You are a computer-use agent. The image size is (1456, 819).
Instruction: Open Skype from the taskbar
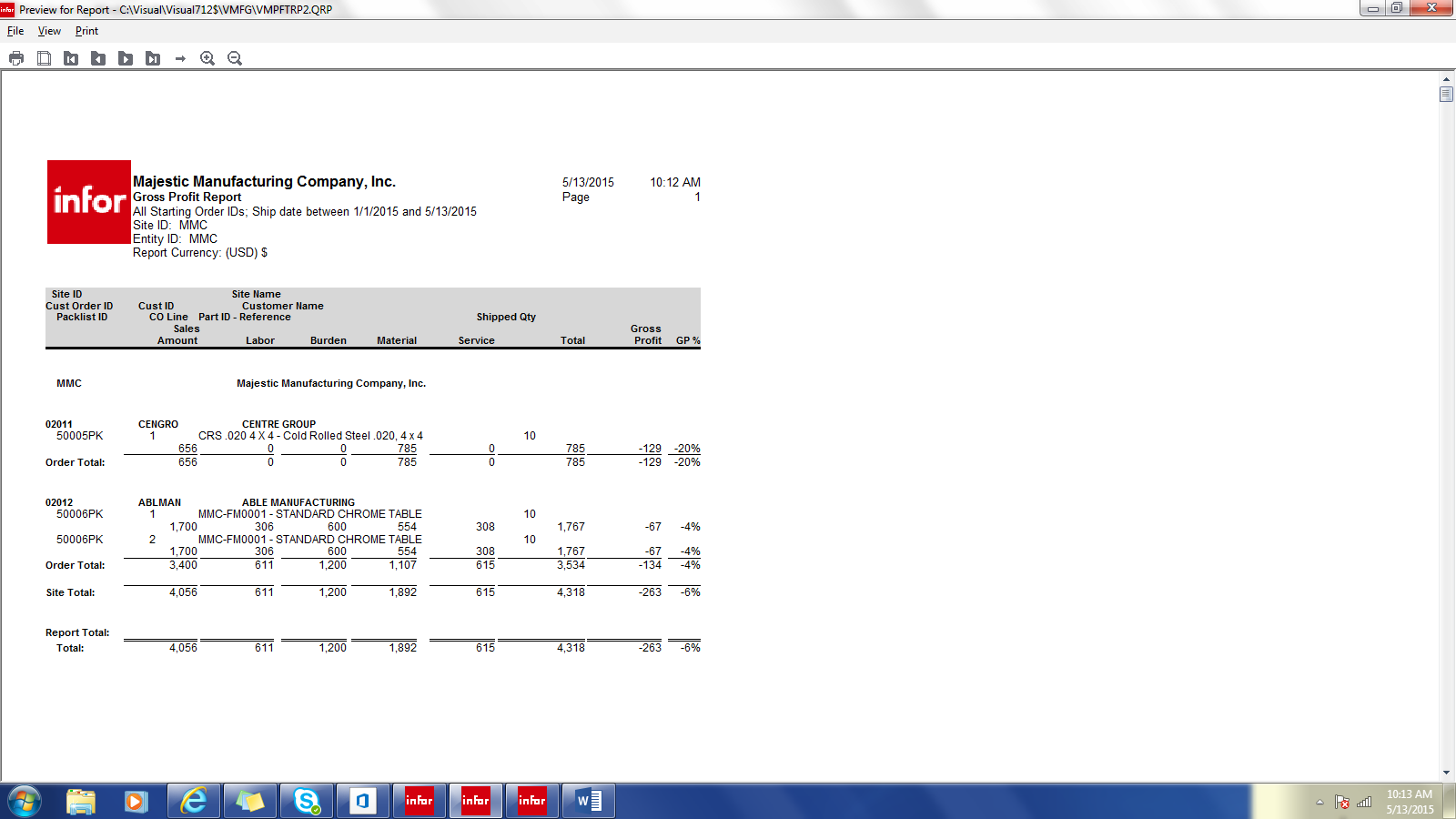point(307,801)
